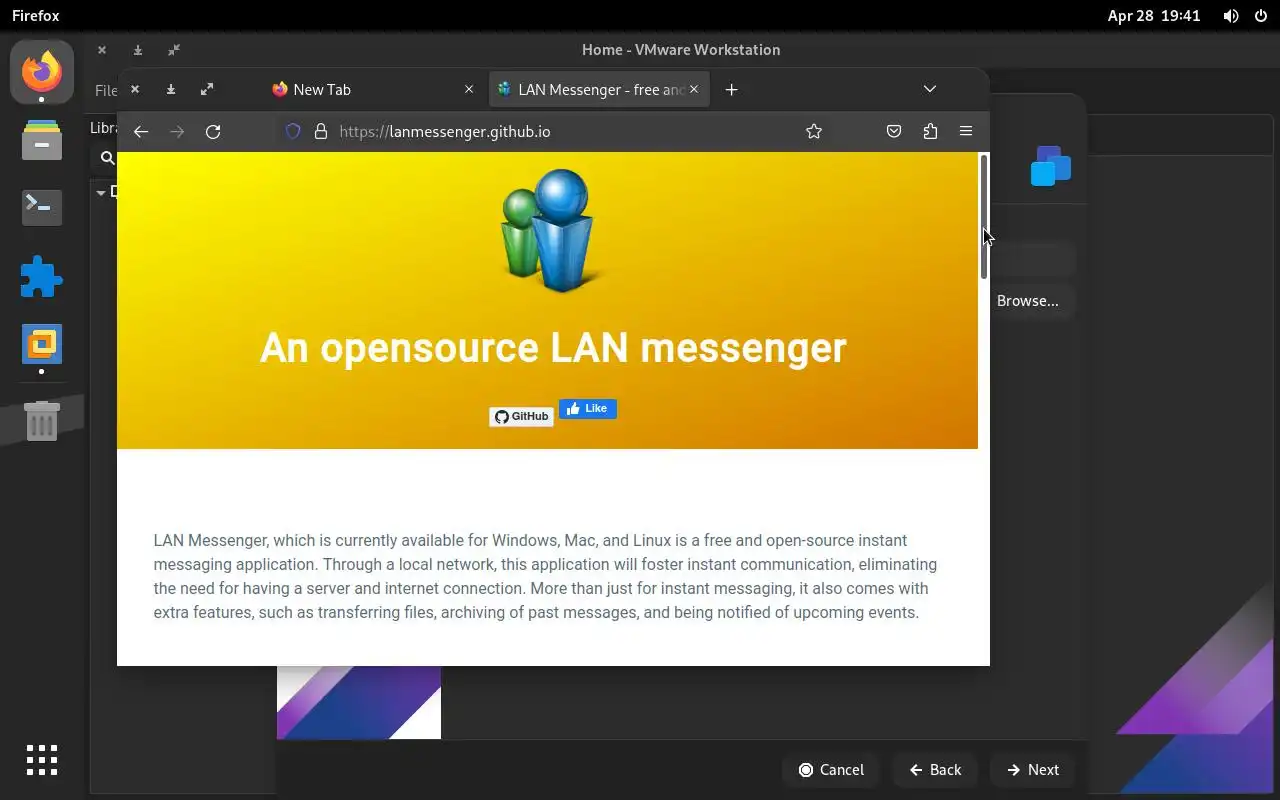Open a new tab with plus button
The width and height of the screenshot is (1280, 800).
pos(731,89)
